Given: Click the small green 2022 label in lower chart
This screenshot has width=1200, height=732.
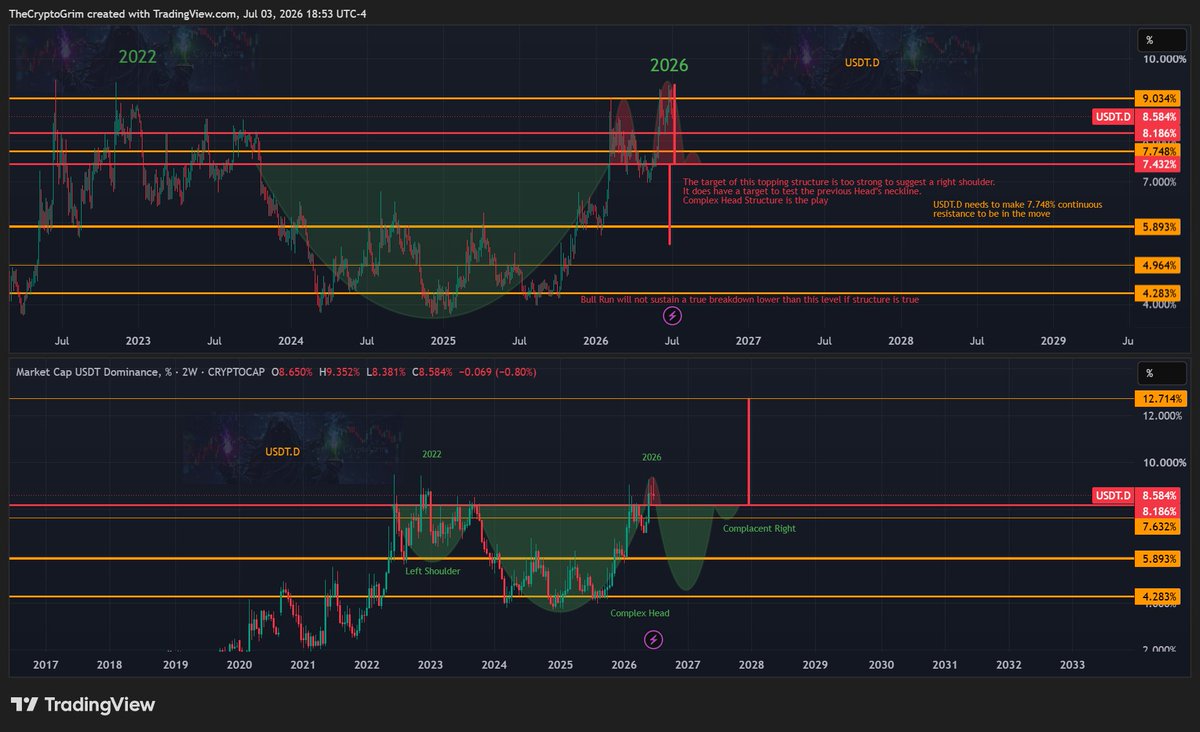Looking at the screenshot, I should click(431, 454).
